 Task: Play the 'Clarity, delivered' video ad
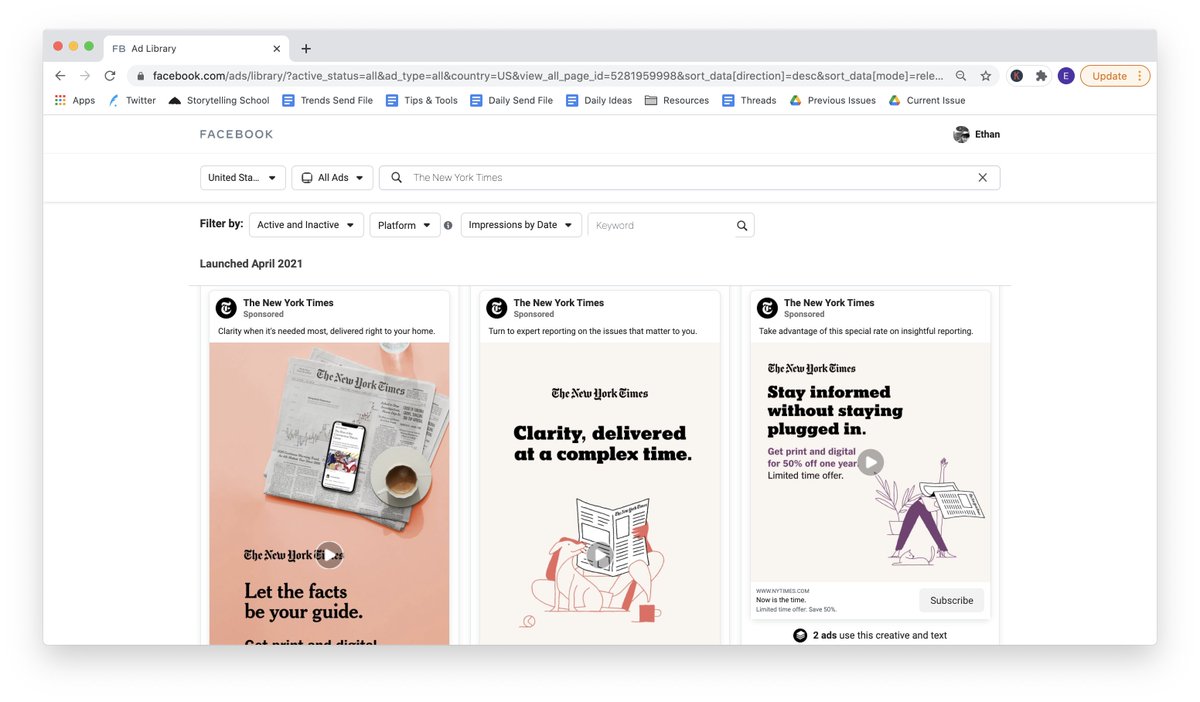(x=599, y=555)
